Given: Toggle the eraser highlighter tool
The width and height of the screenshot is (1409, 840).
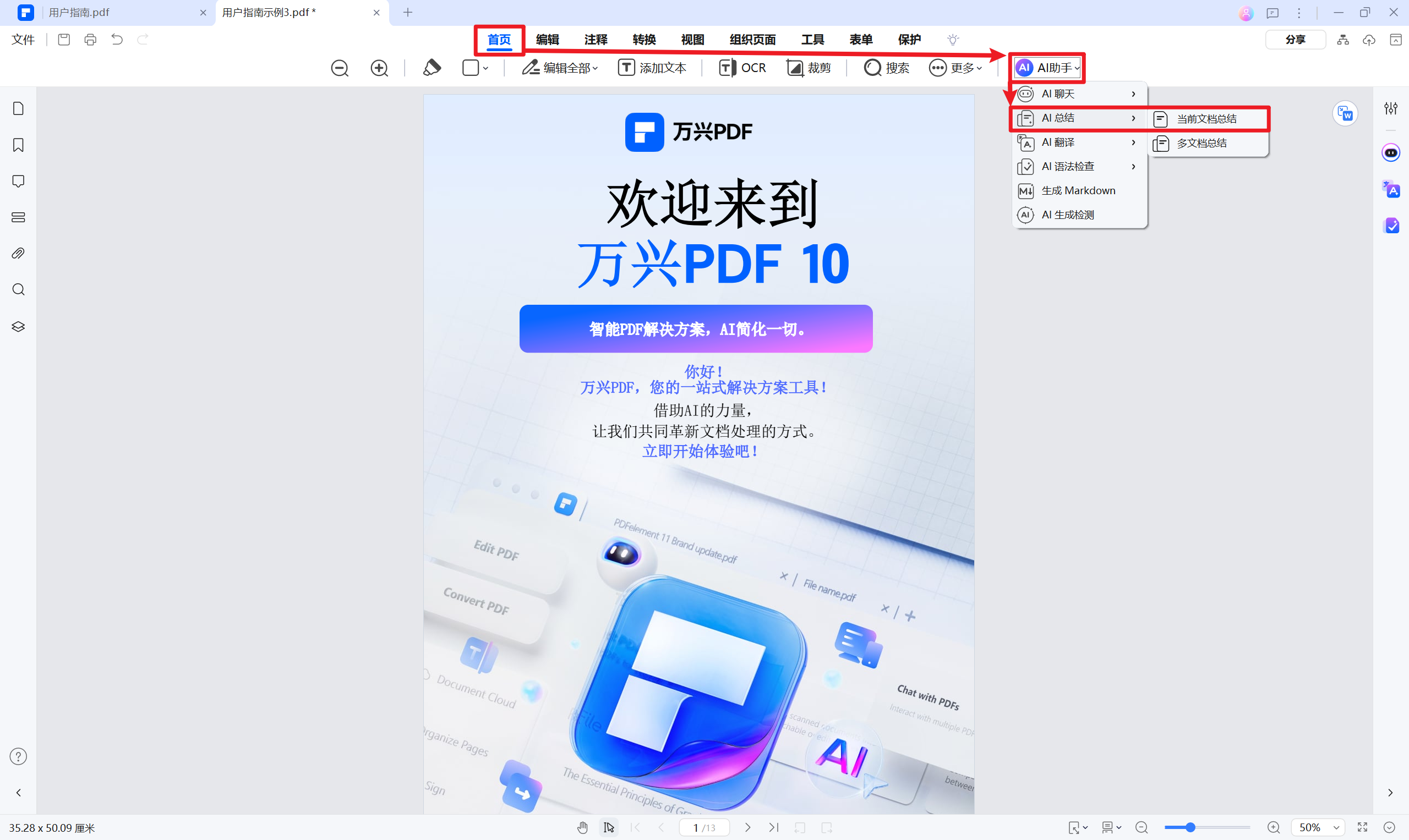Looking at the screenshot, I should (x=432, y=67).
